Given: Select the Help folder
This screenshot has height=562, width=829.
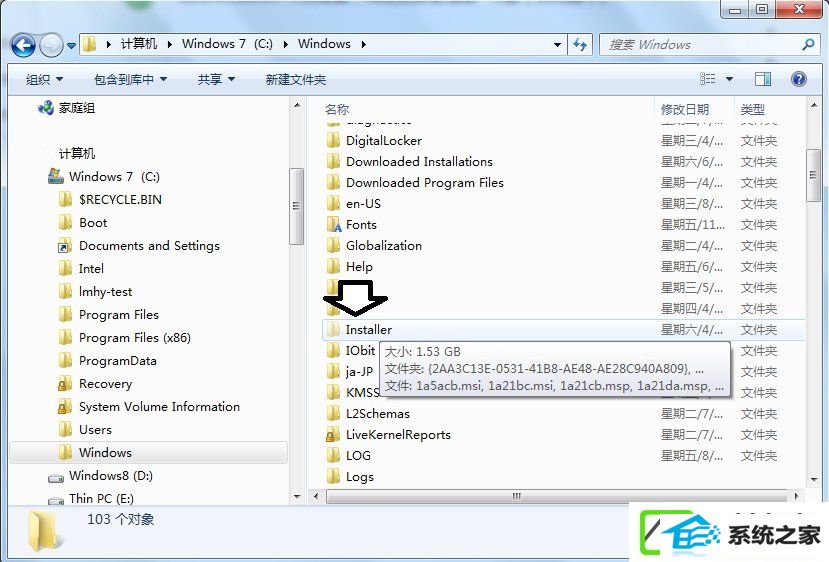Looking at the screenshot, I should [360, 267].
